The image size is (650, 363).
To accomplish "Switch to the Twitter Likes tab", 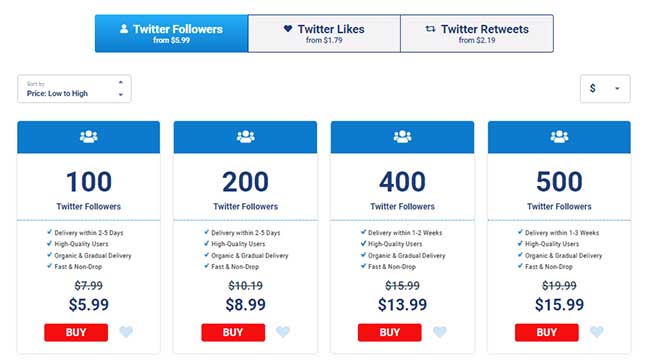I will tap(324, 34).
